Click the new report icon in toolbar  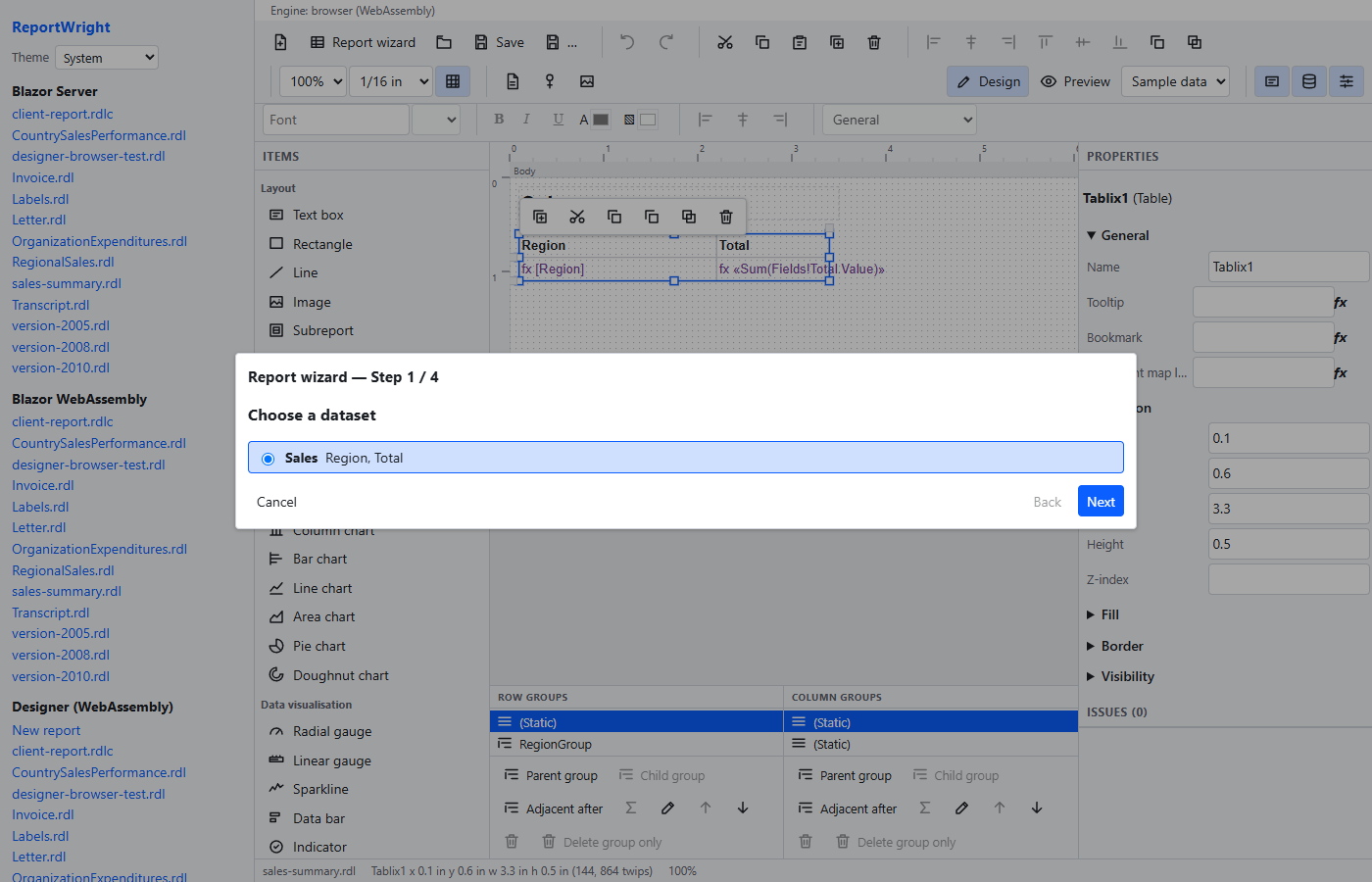click(x=280, y=42)
